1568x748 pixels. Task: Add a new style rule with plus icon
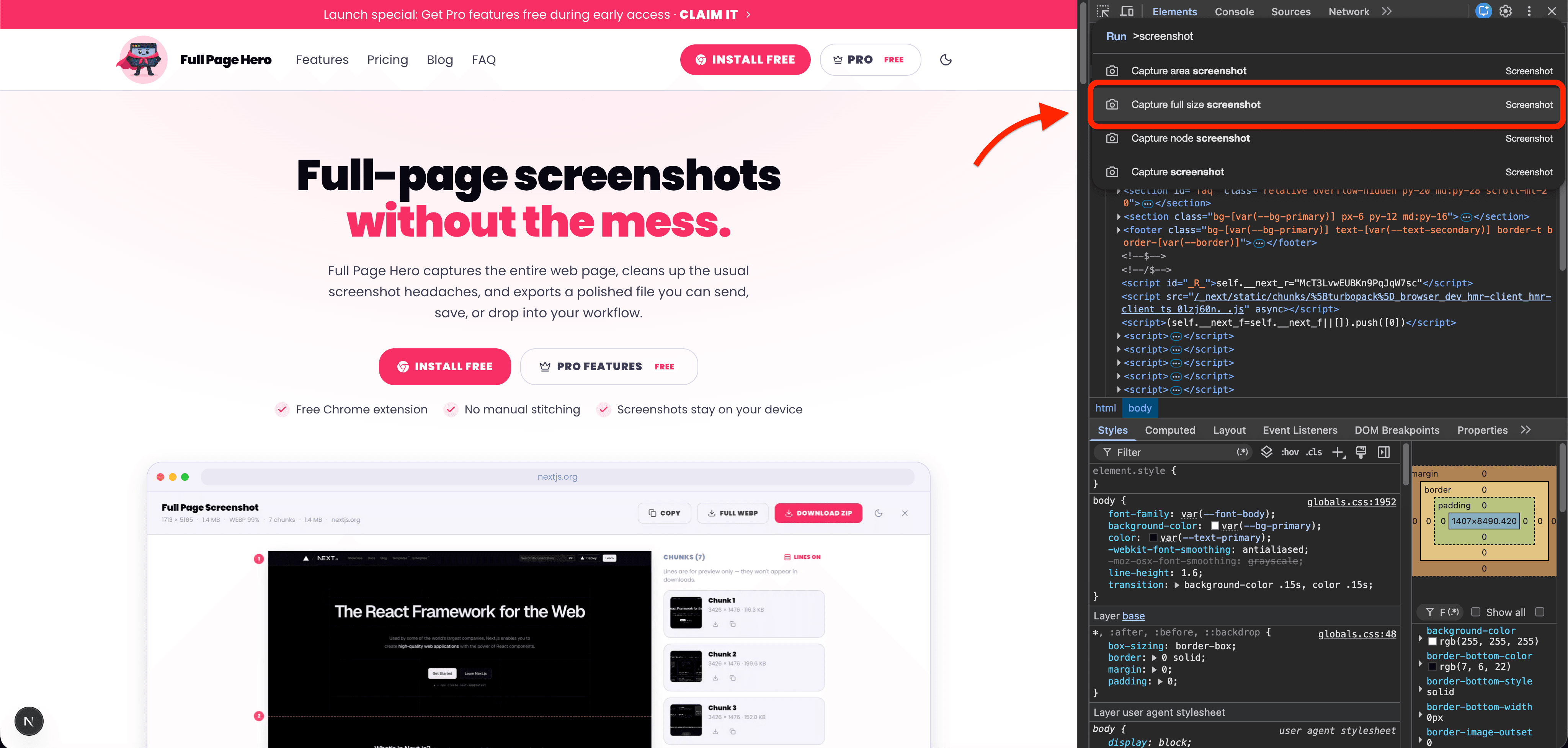click(x=1338, y=452)
